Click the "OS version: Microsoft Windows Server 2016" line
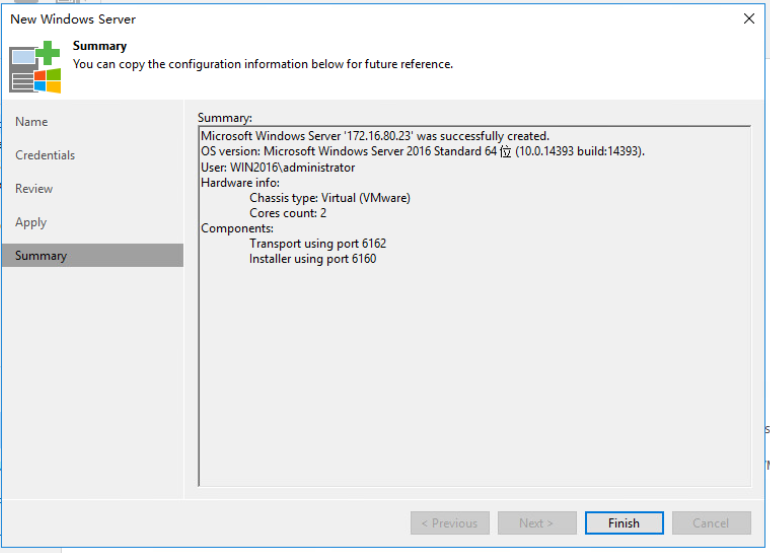770x553 pixels. click(423, 151)
